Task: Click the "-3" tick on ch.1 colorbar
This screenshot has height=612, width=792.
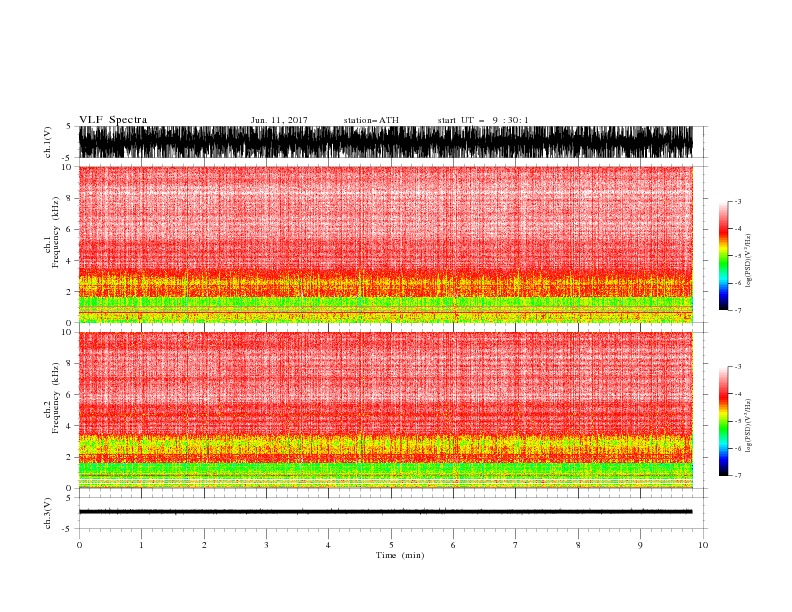Action: (738, 201)
